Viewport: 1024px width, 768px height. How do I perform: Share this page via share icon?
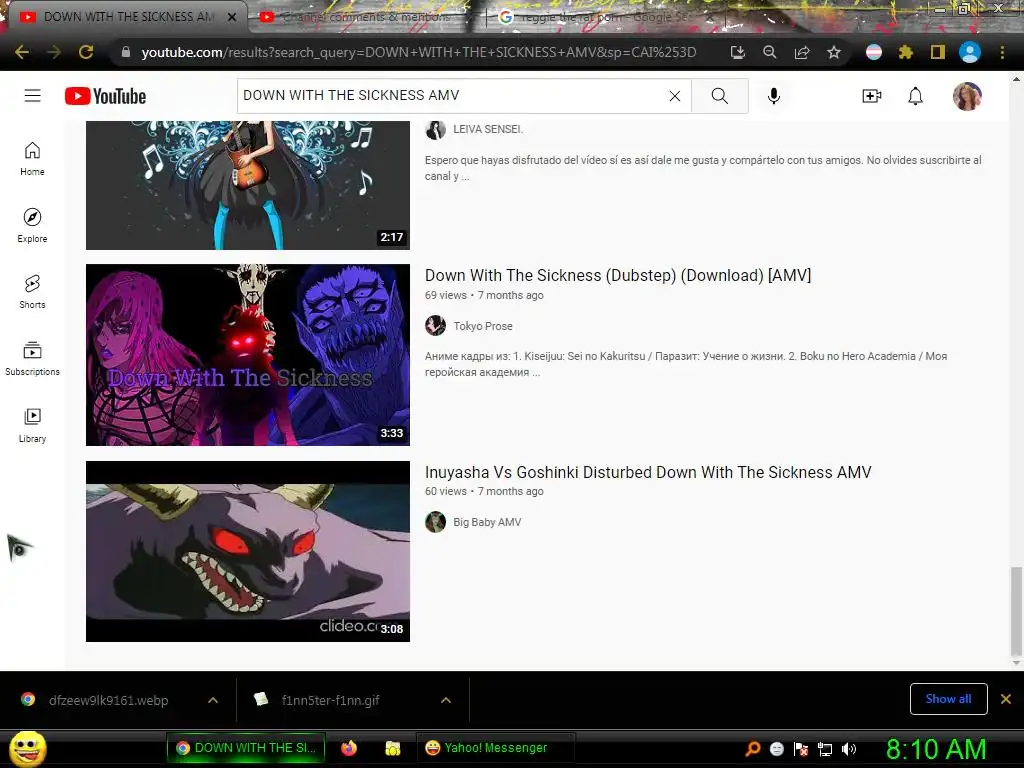pos(802,52)
